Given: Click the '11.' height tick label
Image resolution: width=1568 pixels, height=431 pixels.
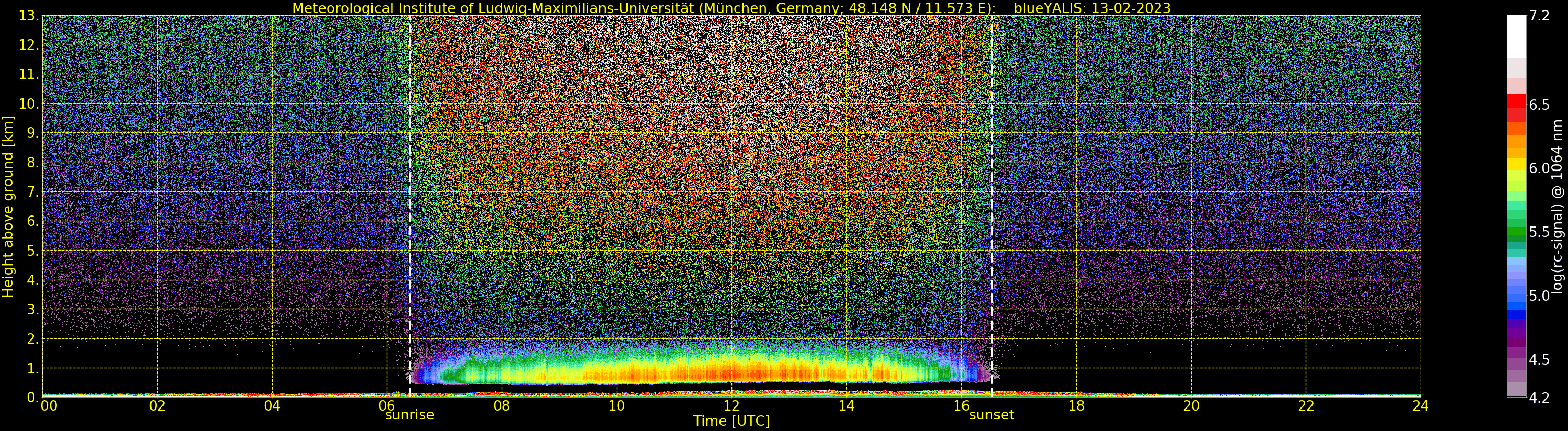Looking at the screenshot, I should 29,74.
